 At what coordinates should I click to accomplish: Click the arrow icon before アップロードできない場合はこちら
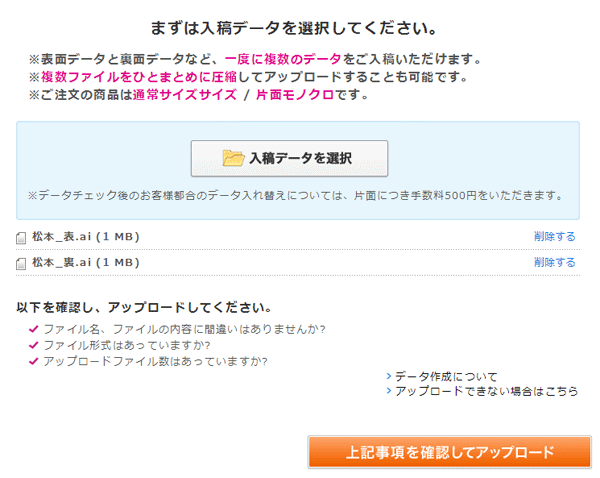(x=389, y=391)
